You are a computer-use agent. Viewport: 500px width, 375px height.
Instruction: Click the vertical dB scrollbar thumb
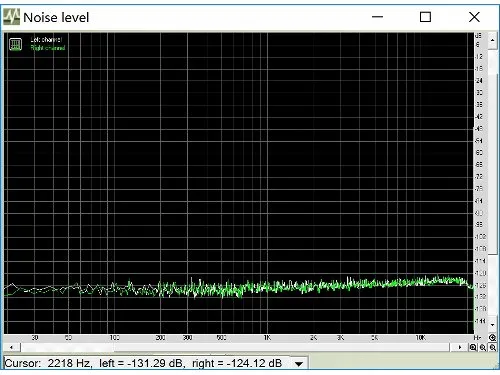click(x=493, y=163)
